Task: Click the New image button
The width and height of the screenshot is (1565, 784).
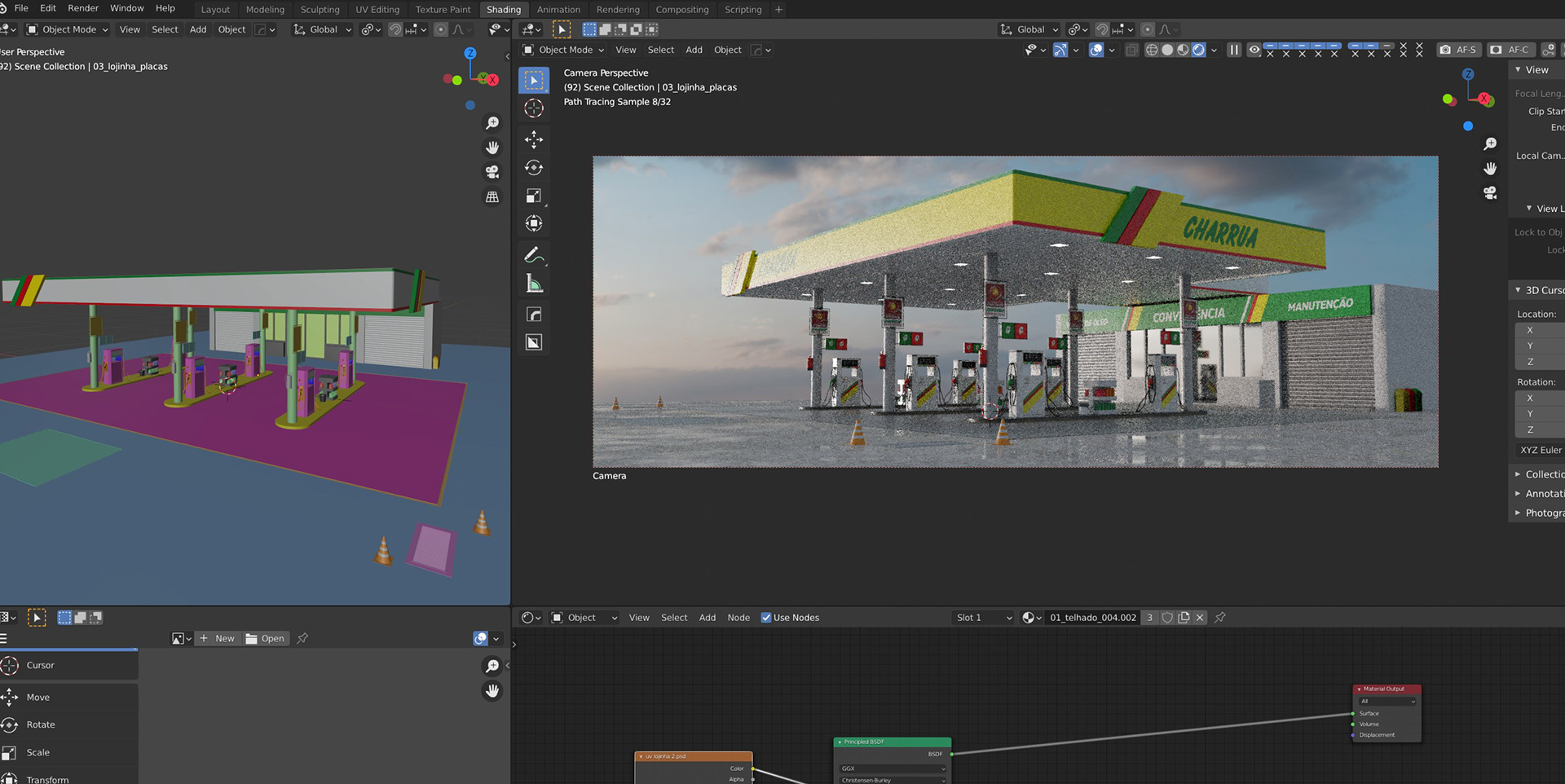Action: pos(217,638)
